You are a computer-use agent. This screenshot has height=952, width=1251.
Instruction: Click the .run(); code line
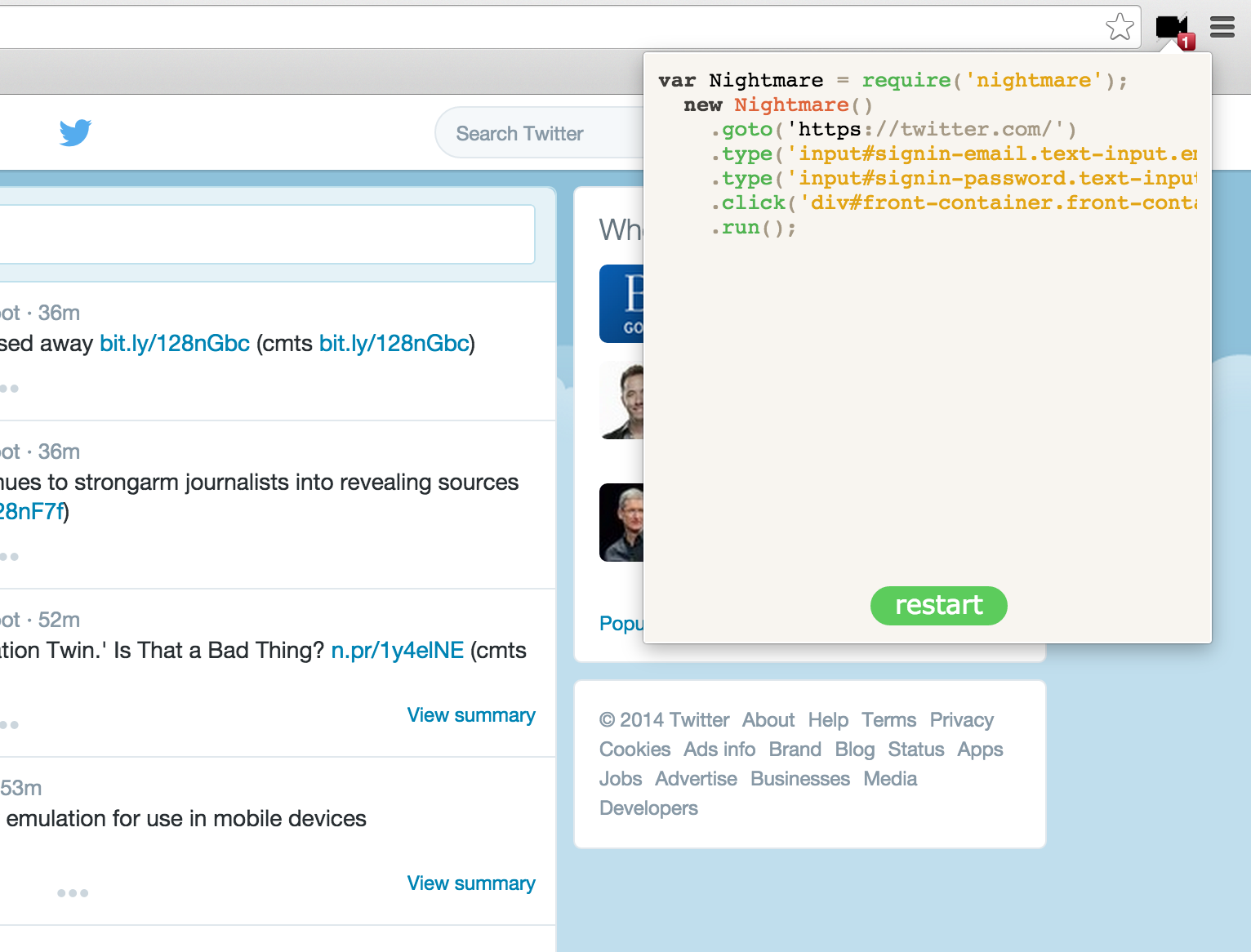point(753,227)
